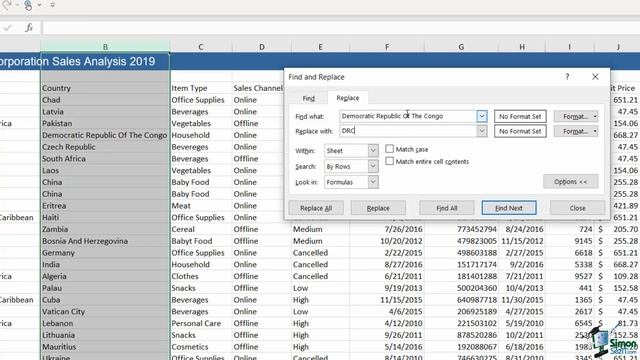The image size is (640, 360).
Task: Click the 11/15/2012 ship date cell
Action: pos(522,241)
